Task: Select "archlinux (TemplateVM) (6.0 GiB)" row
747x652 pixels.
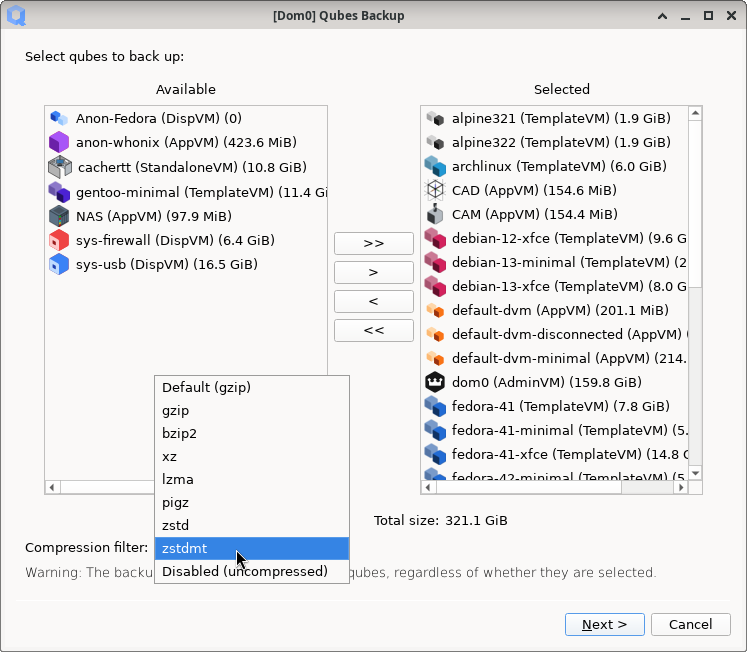Action: point(555,166)
